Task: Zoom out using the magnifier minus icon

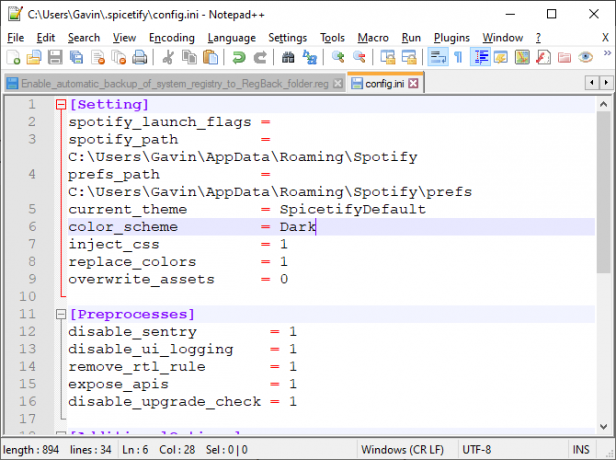Action: [x=359, y=57]
